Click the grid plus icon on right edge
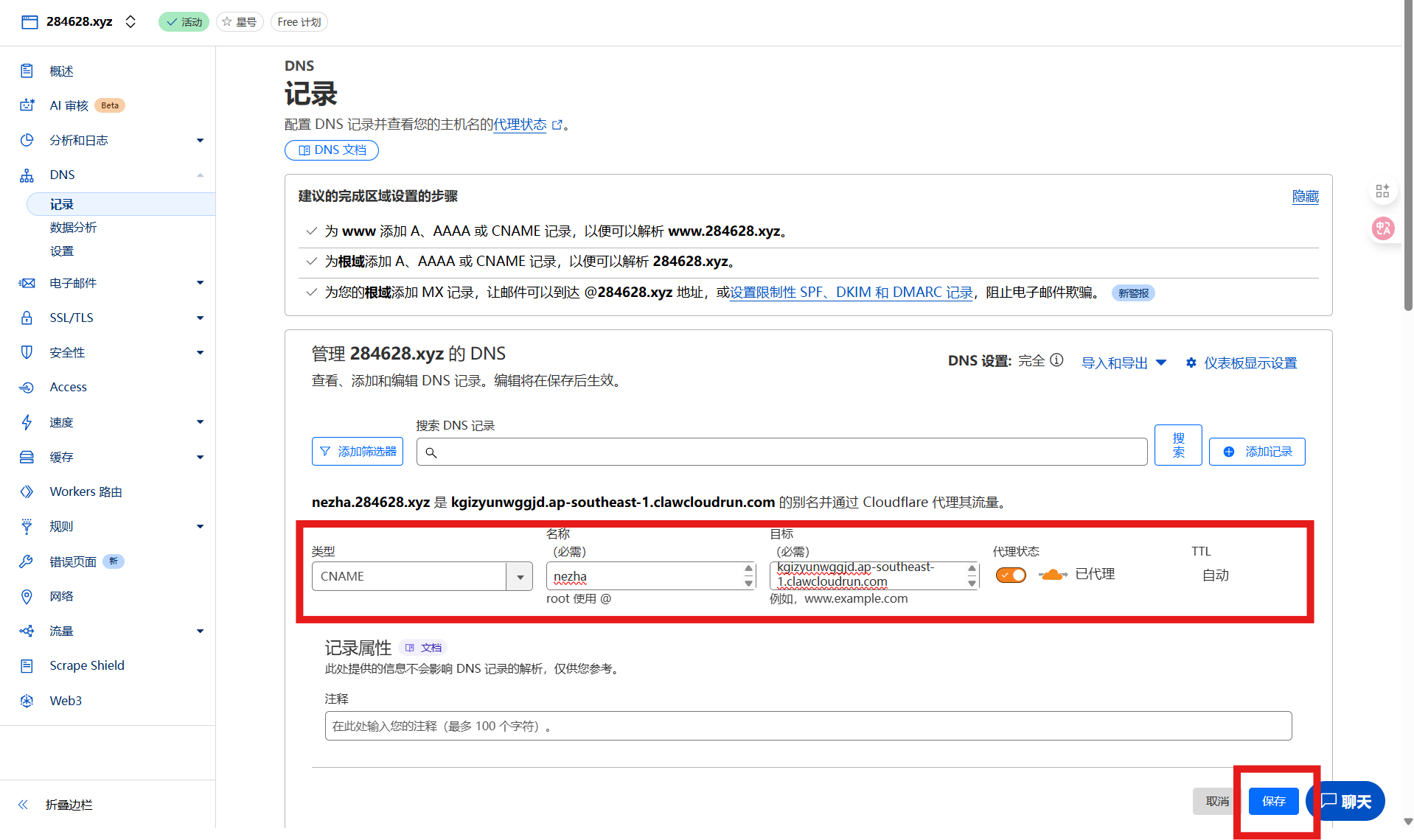1414x840 pixels. [x=1382, y=191]
